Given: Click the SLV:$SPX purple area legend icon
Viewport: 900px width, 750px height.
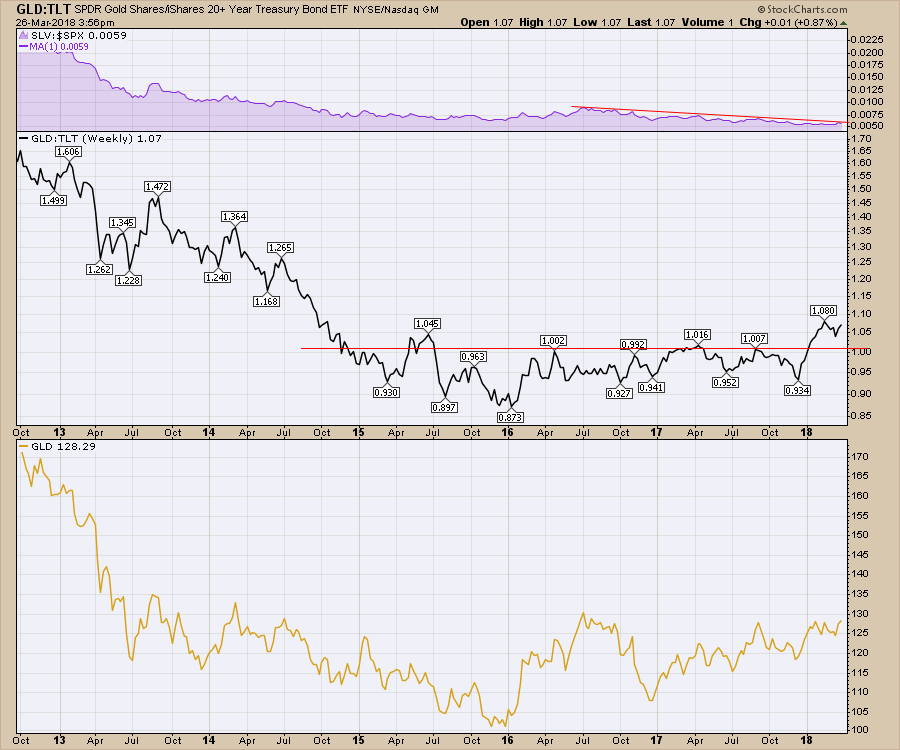Looking at the screenshot, I should point(24,35).
